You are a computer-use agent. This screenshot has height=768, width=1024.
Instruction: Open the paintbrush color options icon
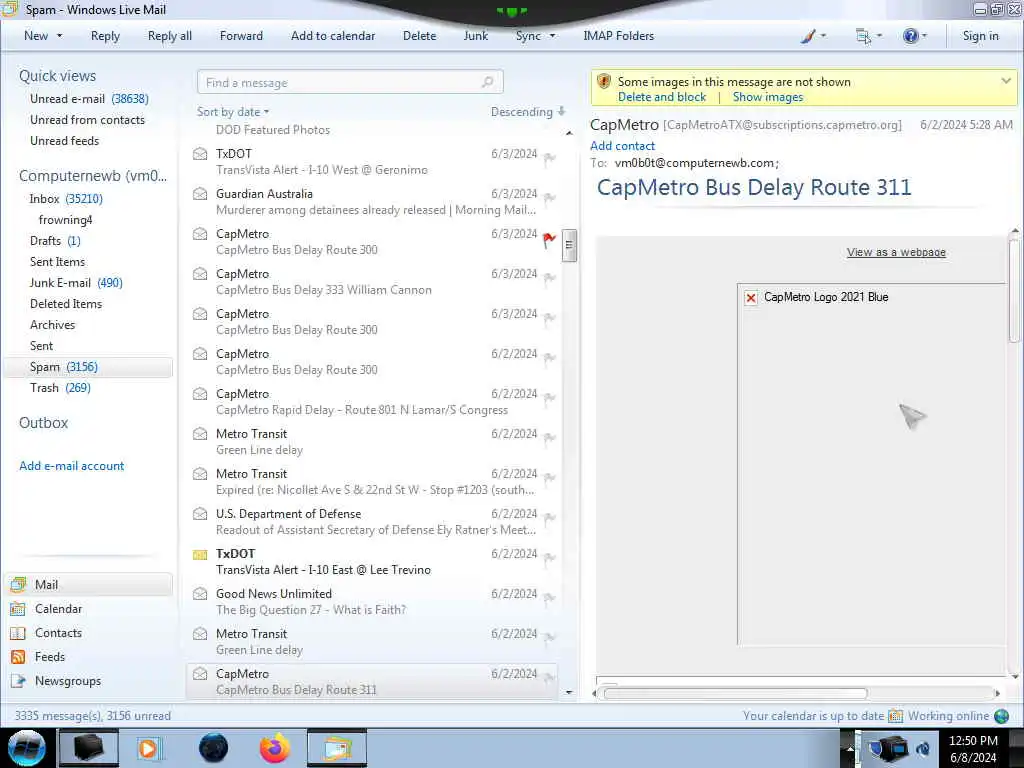pos(808,36)
